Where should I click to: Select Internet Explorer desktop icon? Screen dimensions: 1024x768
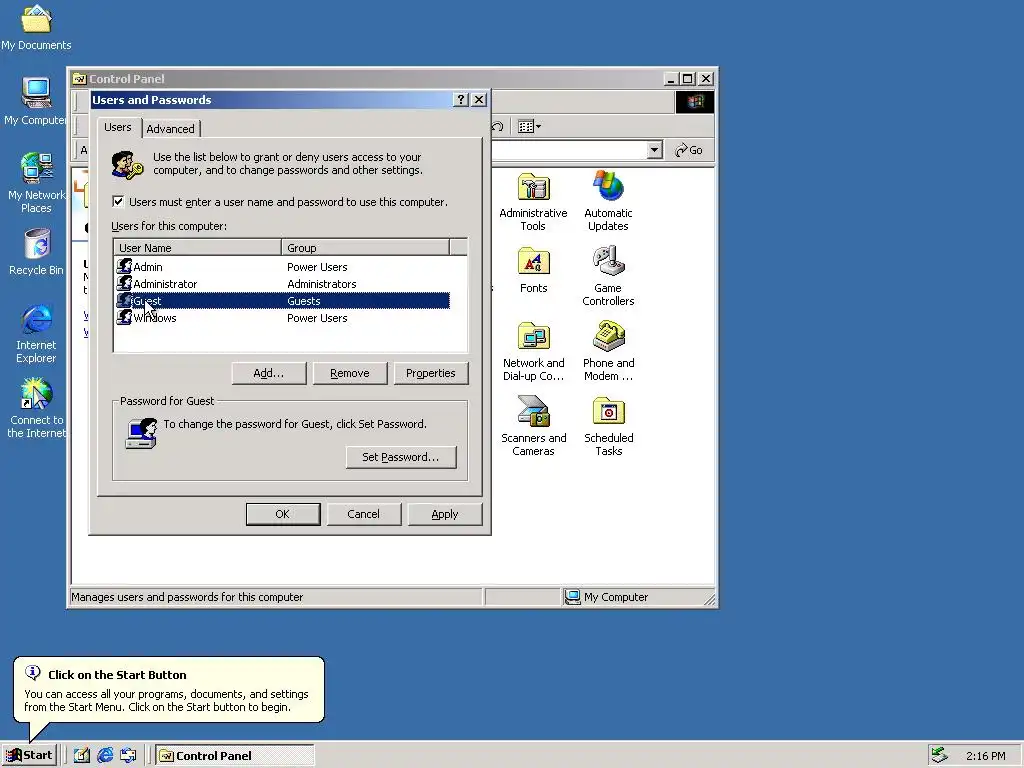(36, 334)
